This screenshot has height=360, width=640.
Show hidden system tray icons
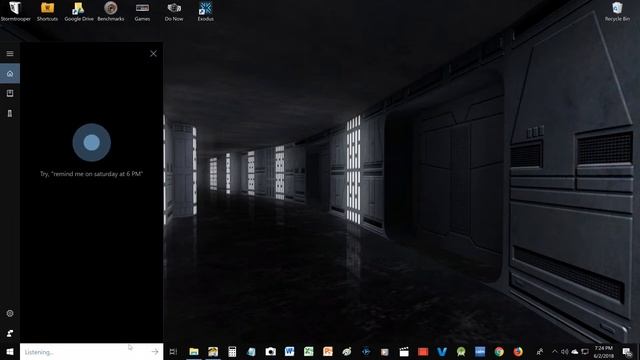pos(555,351)
